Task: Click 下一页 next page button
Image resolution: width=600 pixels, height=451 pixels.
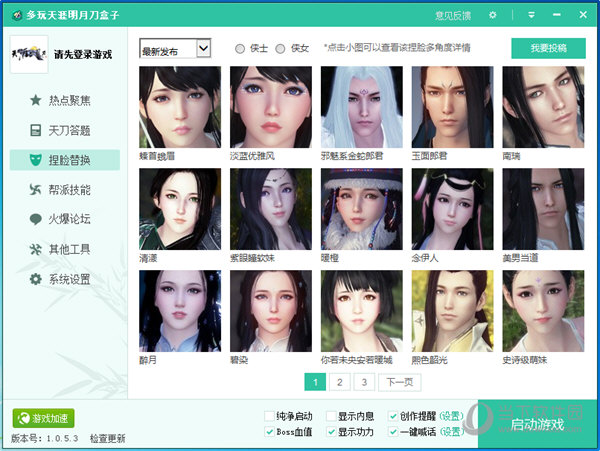Action: (x=399, y=382)
